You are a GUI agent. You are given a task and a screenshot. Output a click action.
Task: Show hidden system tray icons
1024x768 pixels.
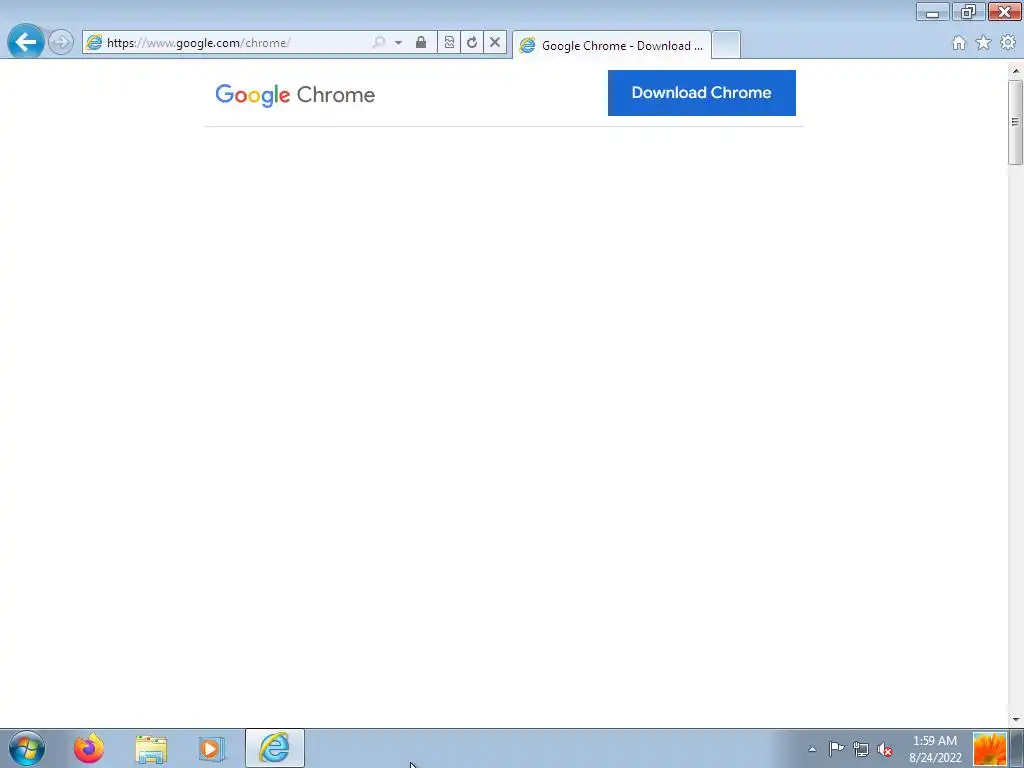(x=812, y=749)
